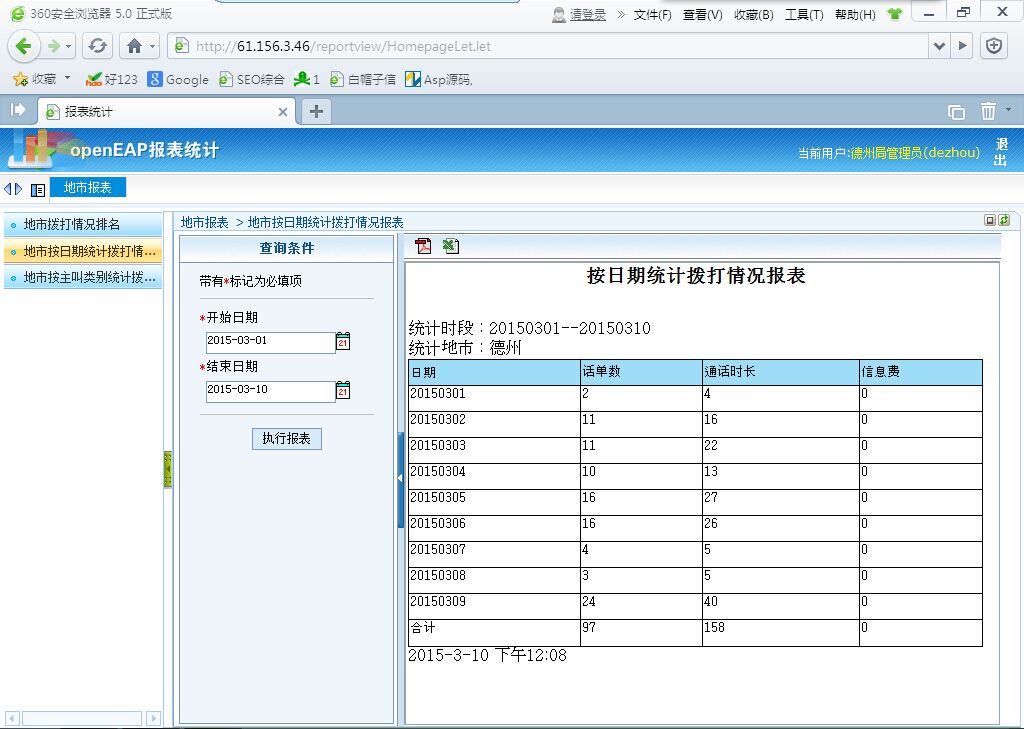Open 地市按主叫类别统计拨... menu item
This screenshot has height=729, width=1024.
pos(83,278)
